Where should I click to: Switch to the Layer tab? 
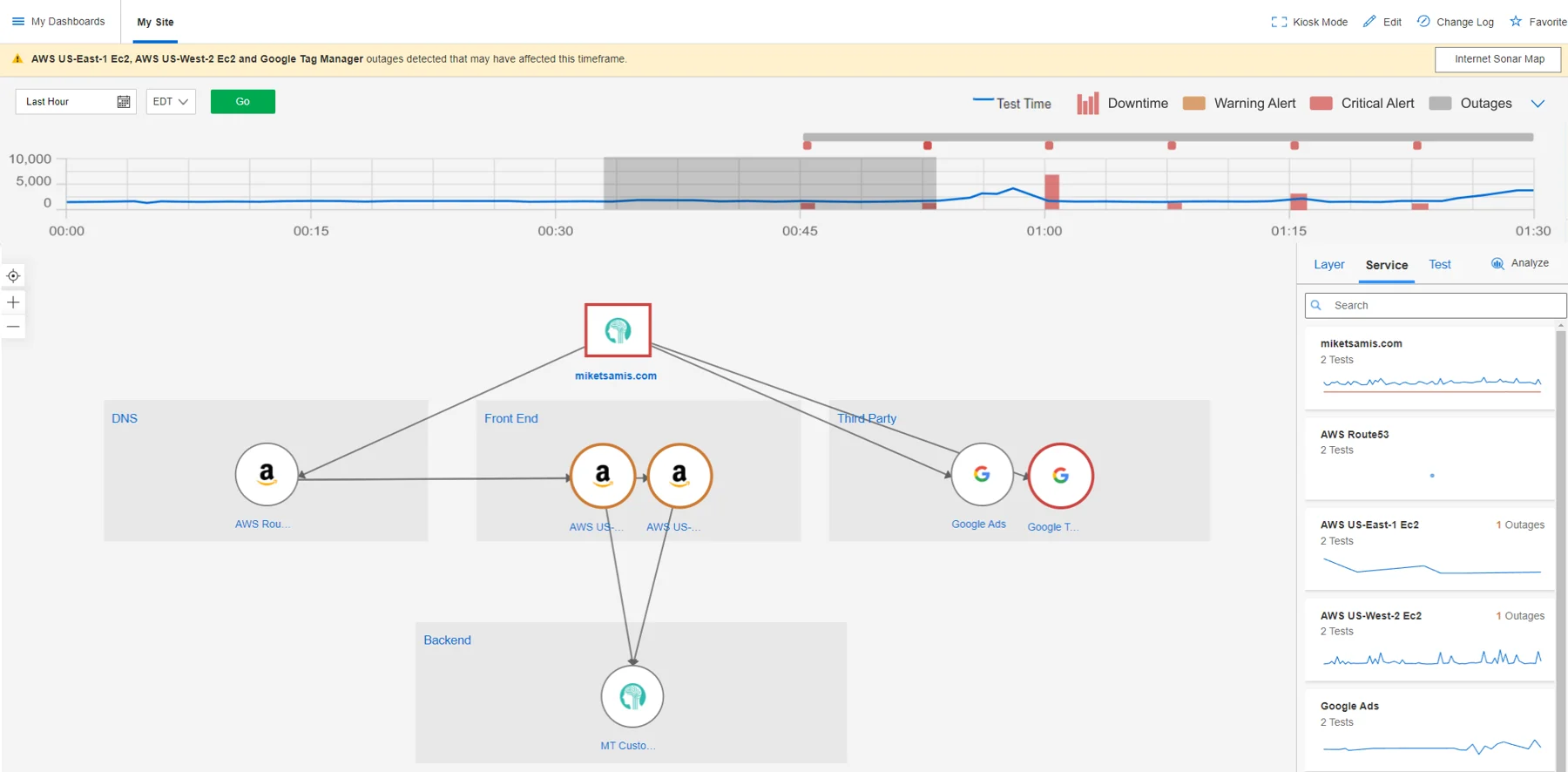1329,265
